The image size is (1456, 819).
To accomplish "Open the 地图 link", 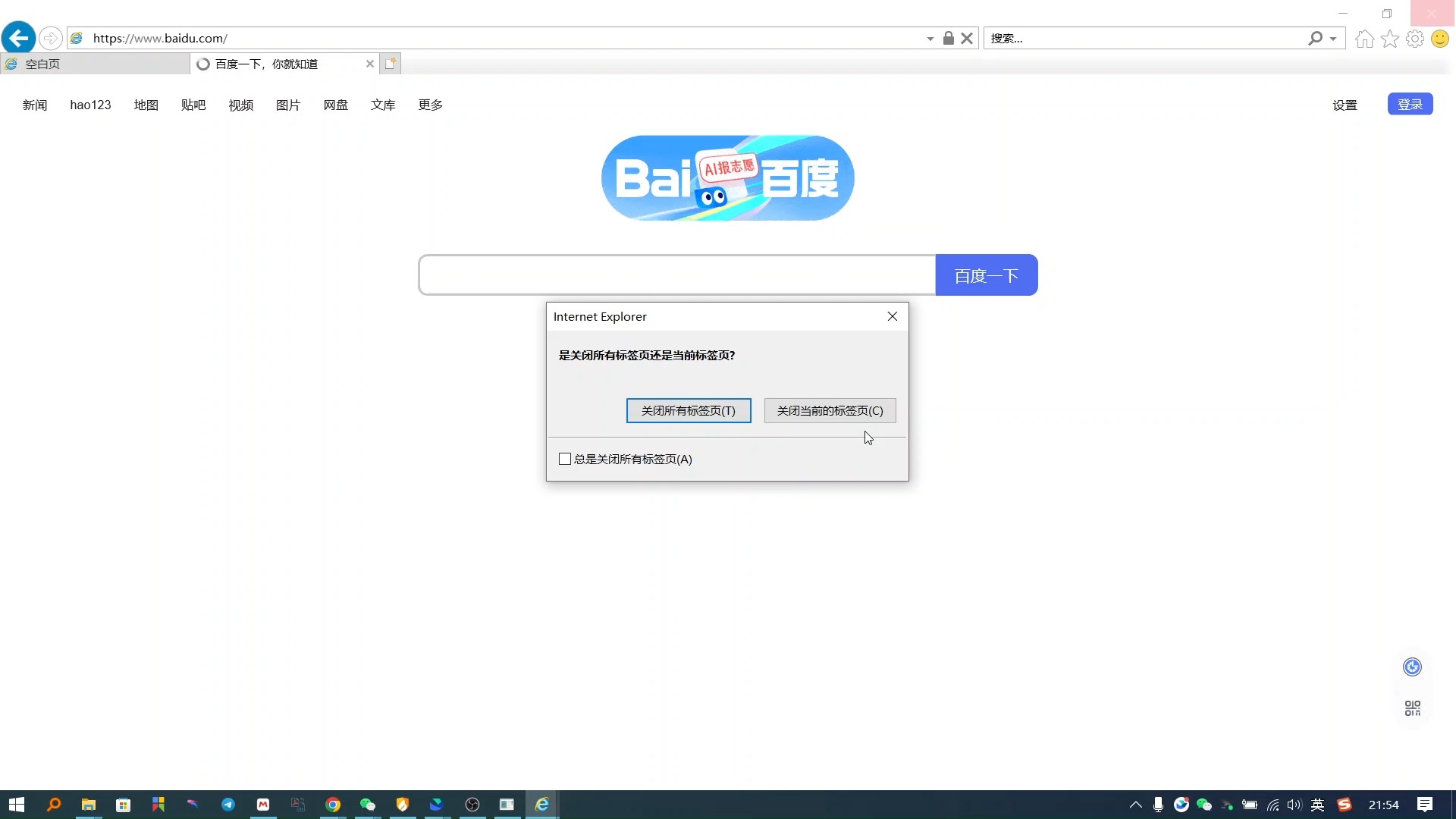I will (x=146, y=105).
